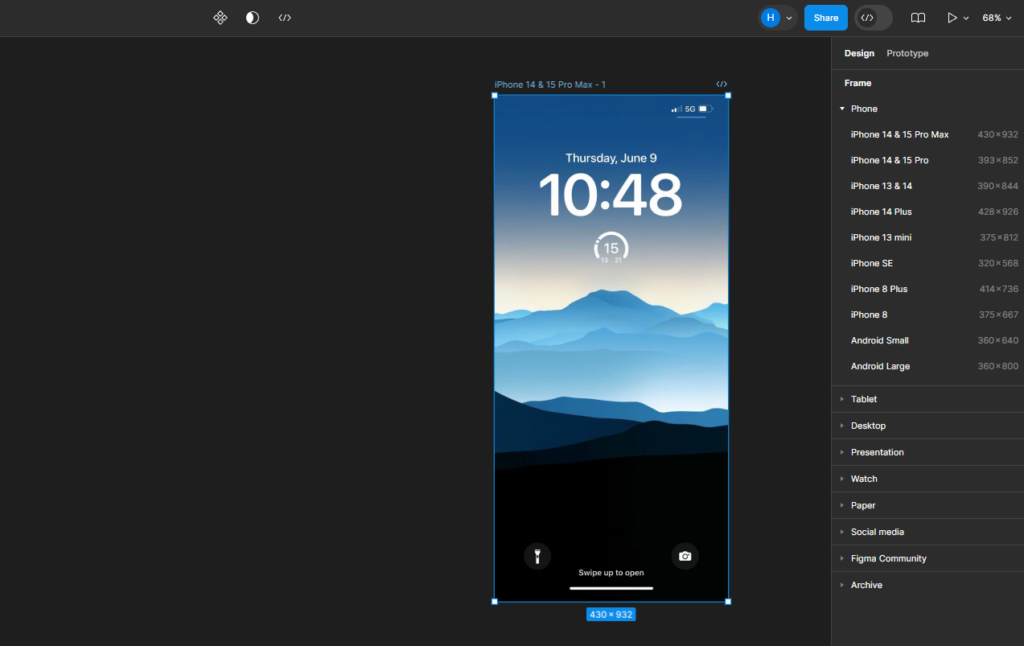The height and width of the screenshot is (646, 1024).
Task: Click the home indicator bar on phone
Action: (611, 588)
